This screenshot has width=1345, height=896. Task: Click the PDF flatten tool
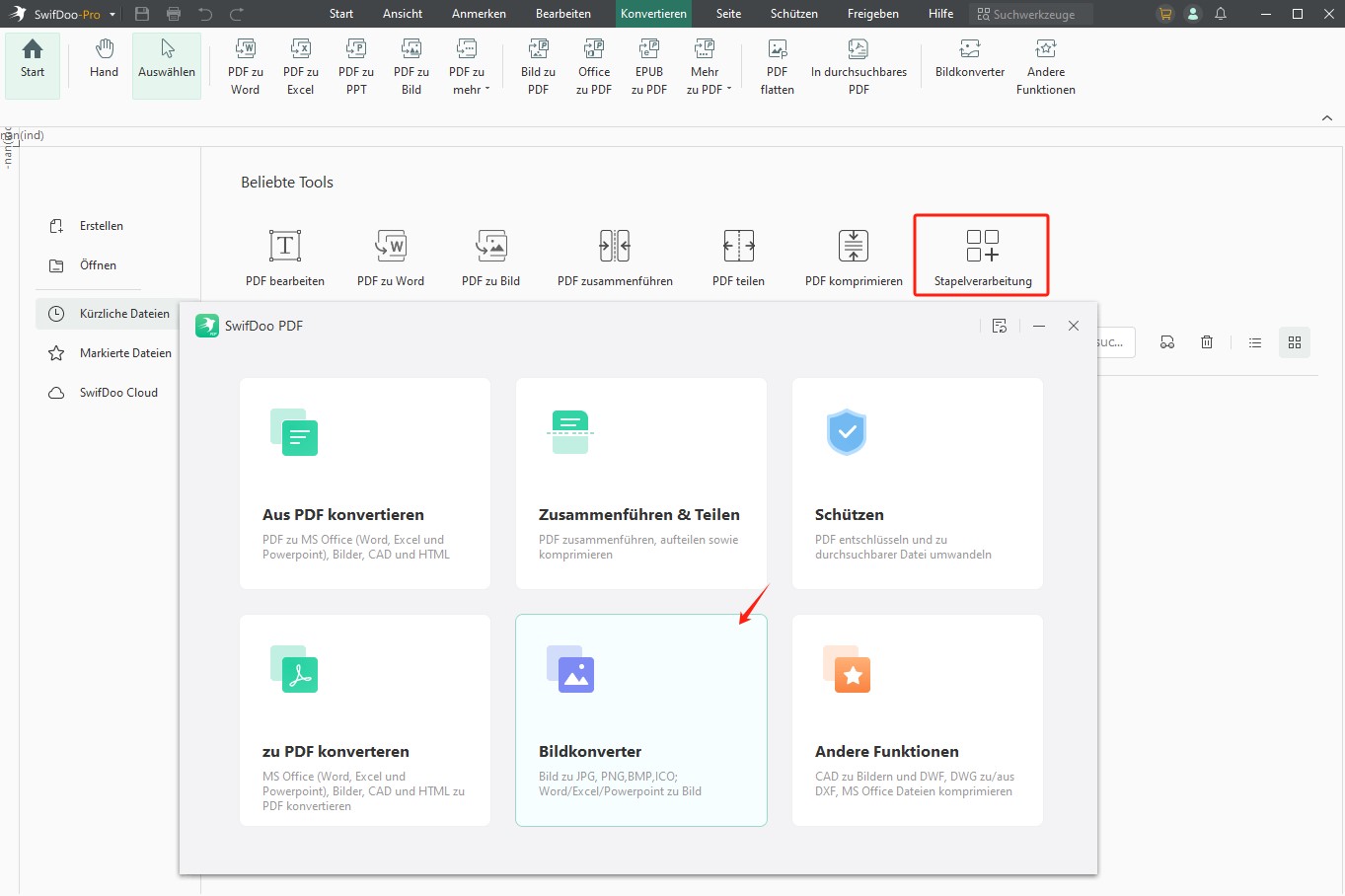pos(778,66)
